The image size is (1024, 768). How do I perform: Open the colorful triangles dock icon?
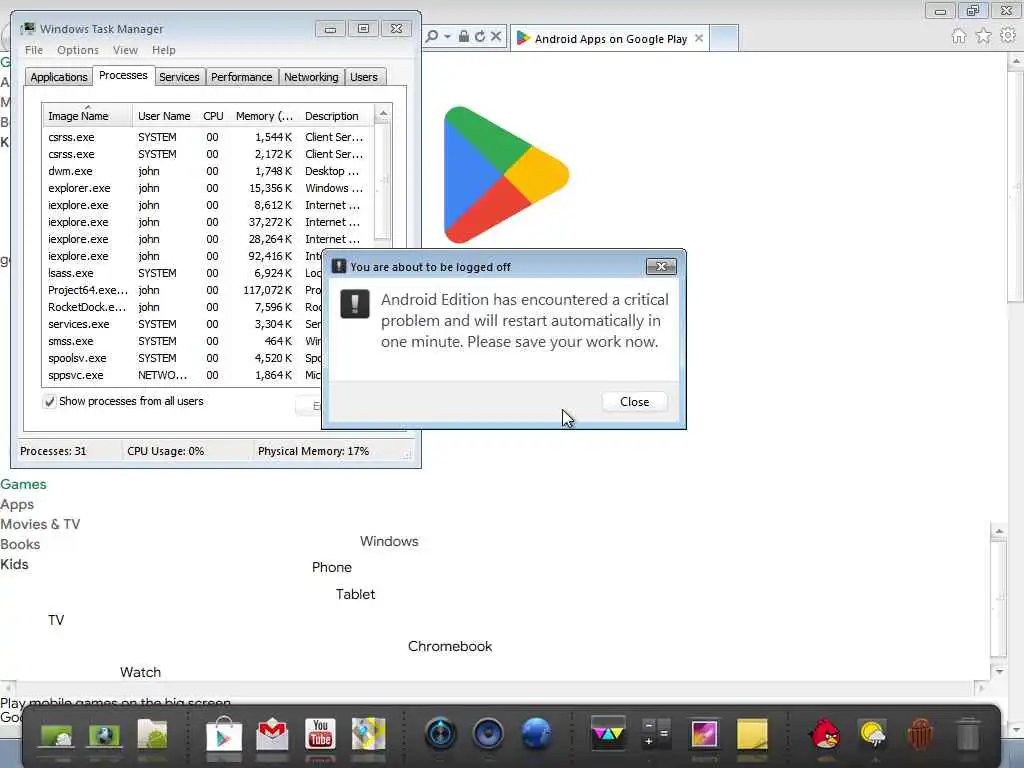pyautogui.click(x=608, y=733)
